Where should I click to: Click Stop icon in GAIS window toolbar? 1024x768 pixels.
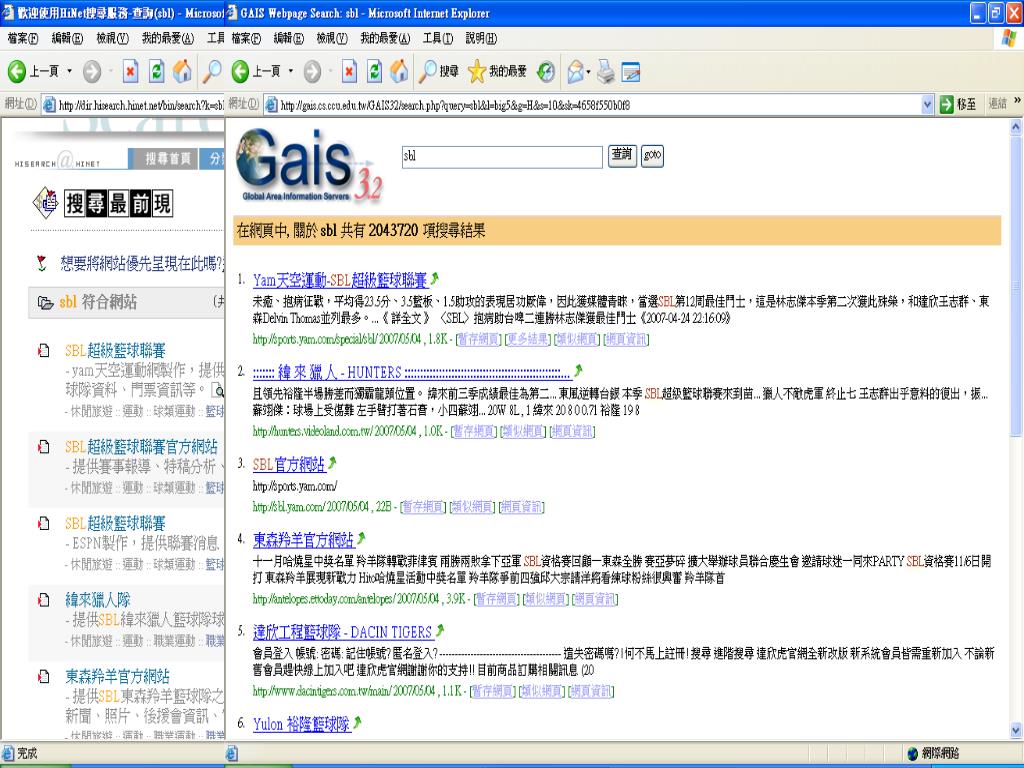[349, 71]
